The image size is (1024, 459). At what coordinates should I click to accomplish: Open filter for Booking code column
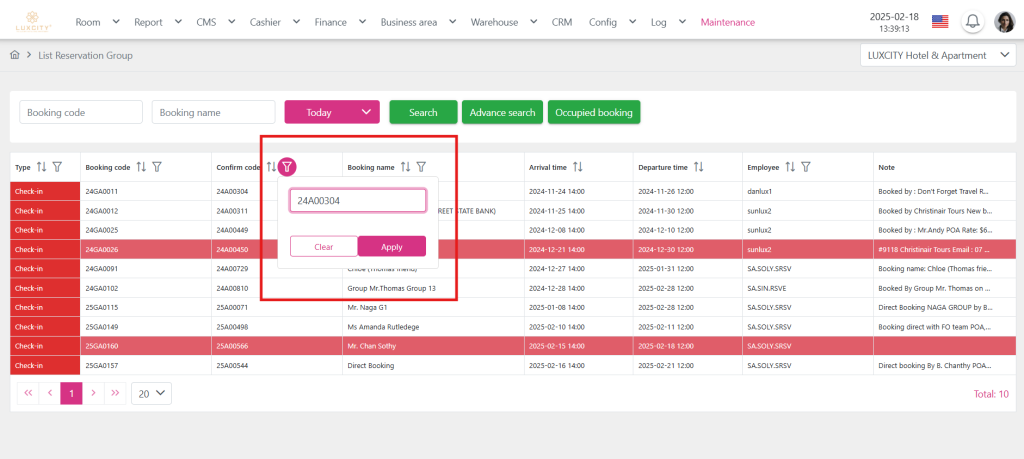coord(157,167)
